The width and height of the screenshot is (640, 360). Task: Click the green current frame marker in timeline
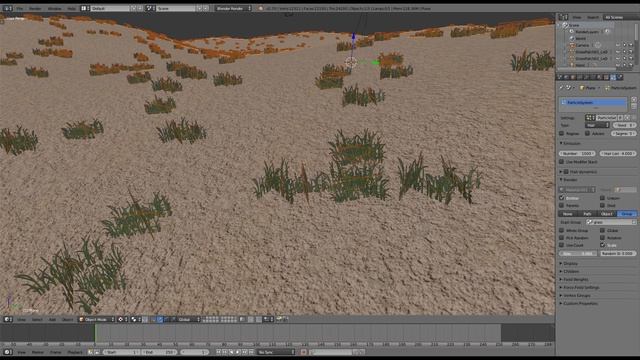click(95, 333)
